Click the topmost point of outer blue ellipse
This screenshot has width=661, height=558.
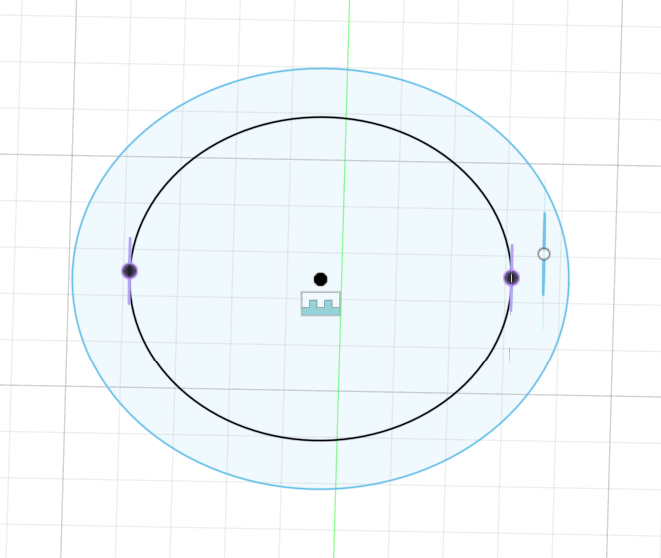(320, 69)
